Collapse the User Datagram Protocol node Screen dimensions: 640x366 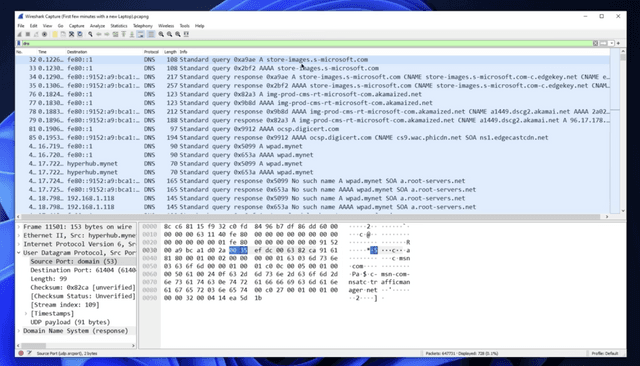(x=19, y=253)
